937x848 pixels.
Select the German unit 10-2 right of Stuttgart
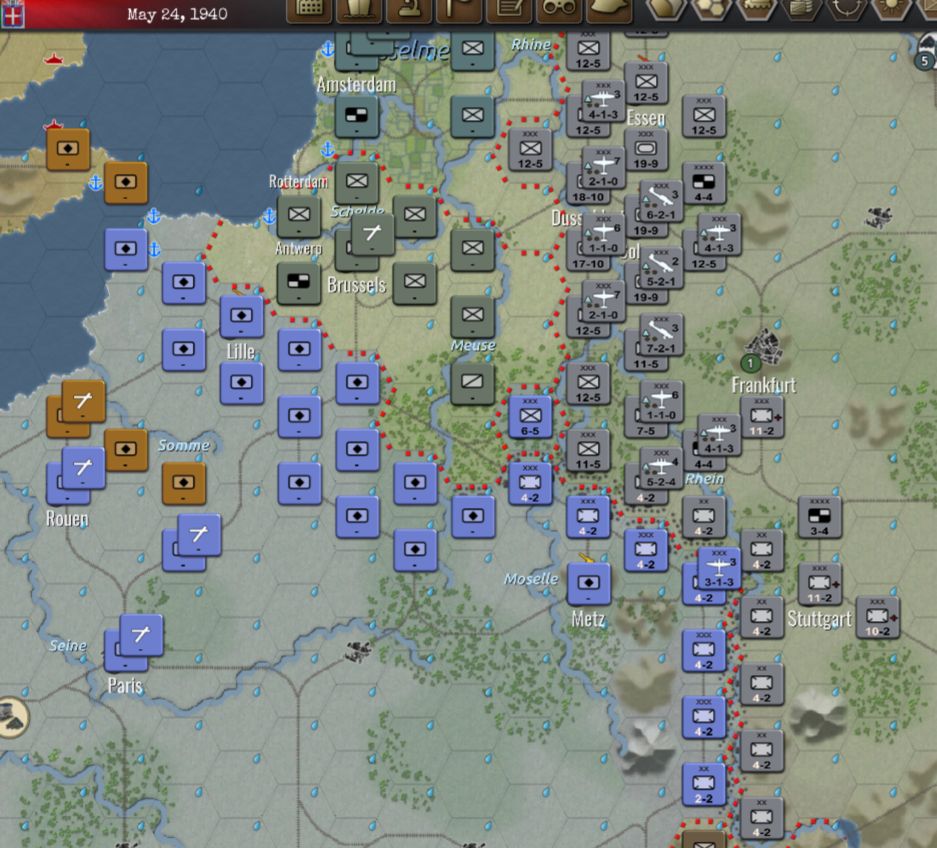[878, 617]
